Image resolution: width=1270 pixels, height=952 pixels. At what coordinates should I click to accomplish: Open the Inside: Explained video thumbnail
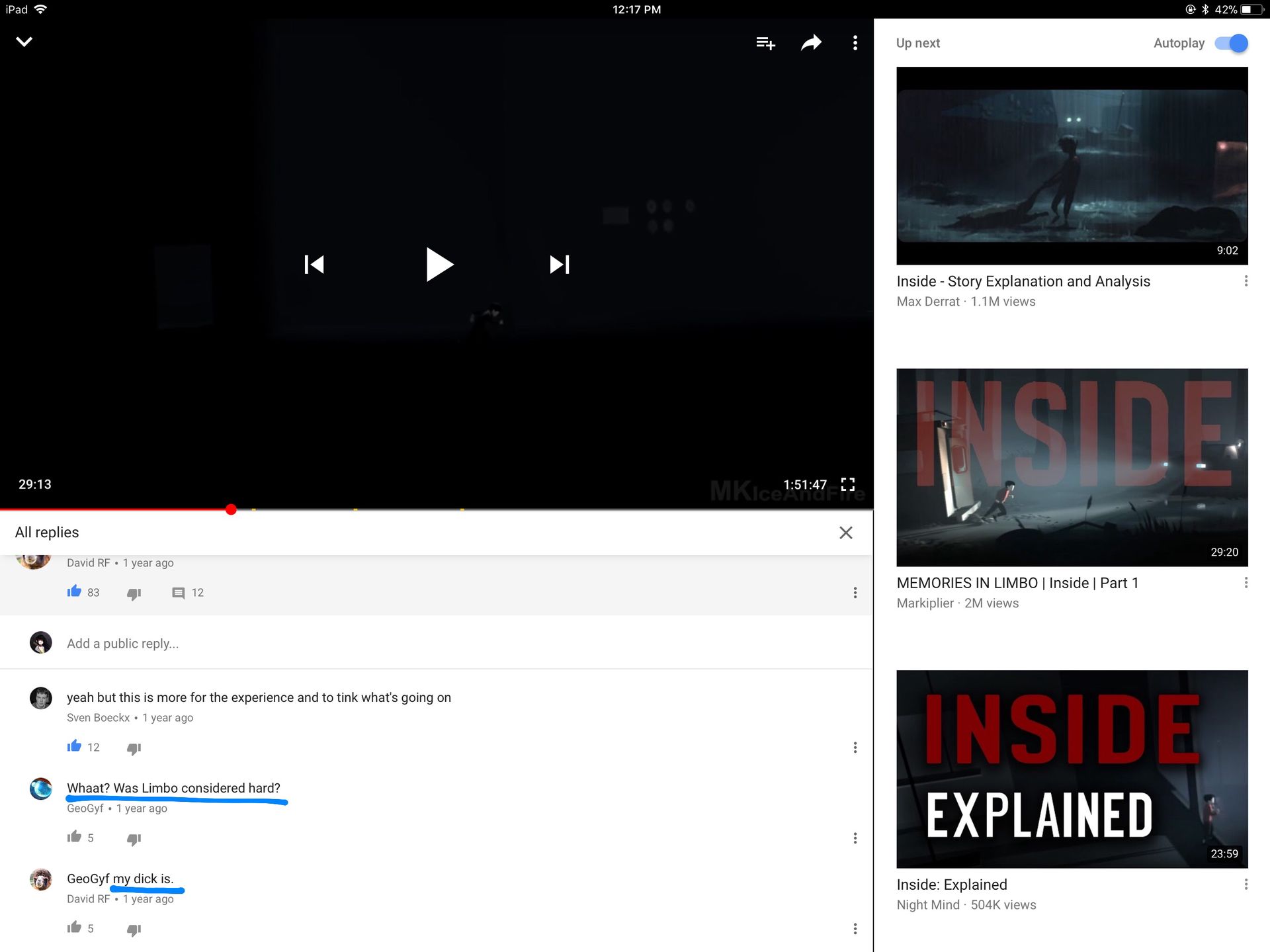tap(1072, 769)
